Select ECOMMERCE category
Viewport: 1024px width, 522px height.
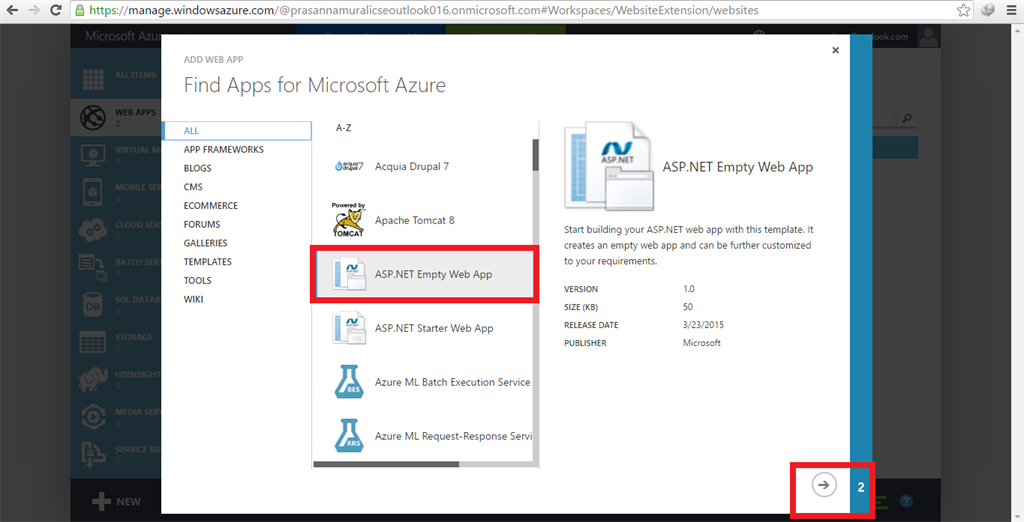(x=210, y=206)
